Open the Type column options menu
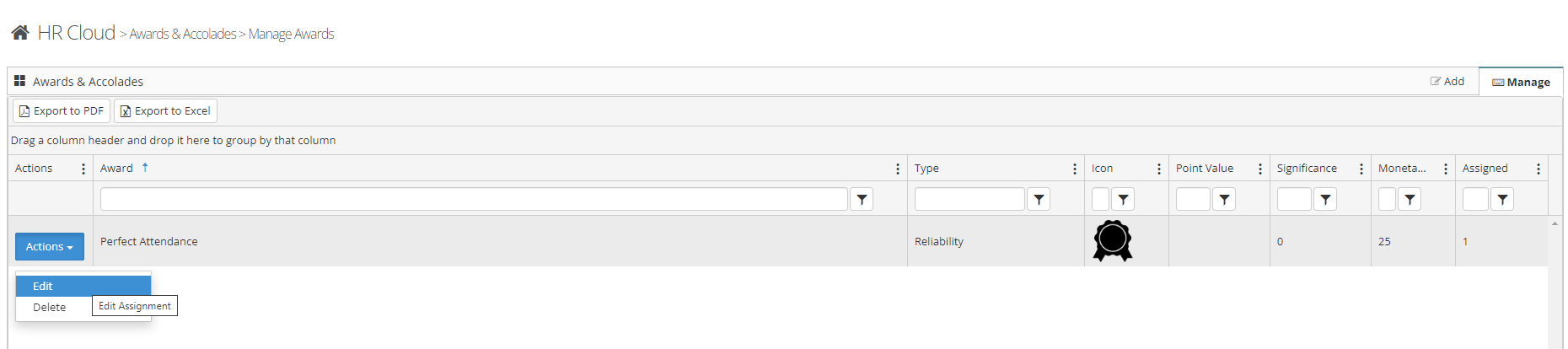 [x=1075, y=169]
